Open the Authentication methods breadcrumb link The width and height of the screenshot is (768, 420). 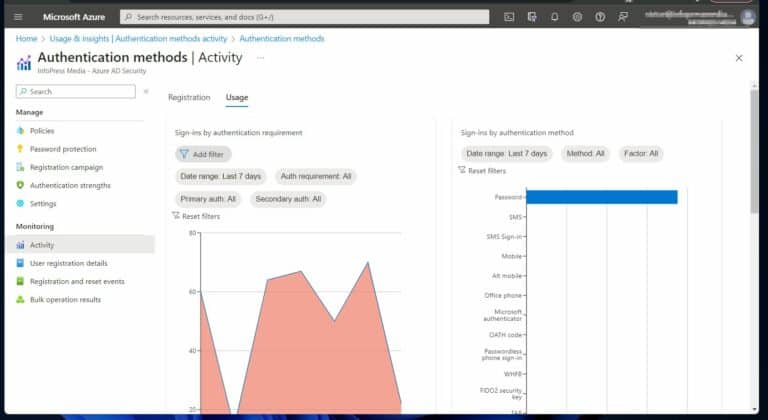[282, 38]
